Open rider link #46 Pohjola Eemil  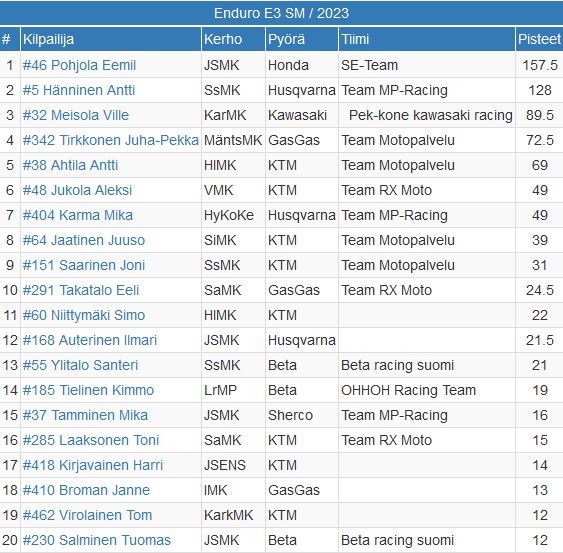pos(79,65)
